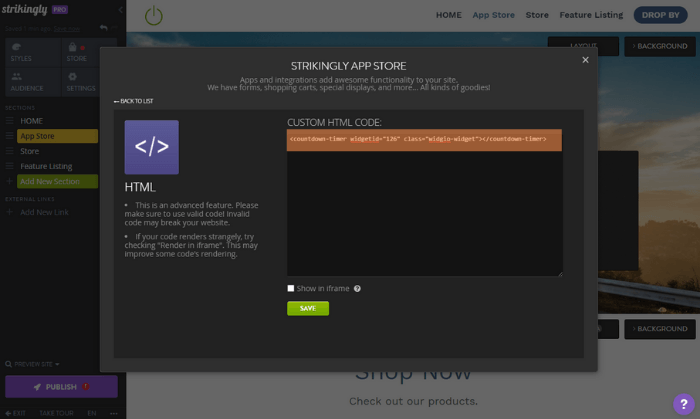Screen dimensions: 700x419
Task: Open the help question mark bubble
Action: 684,404
